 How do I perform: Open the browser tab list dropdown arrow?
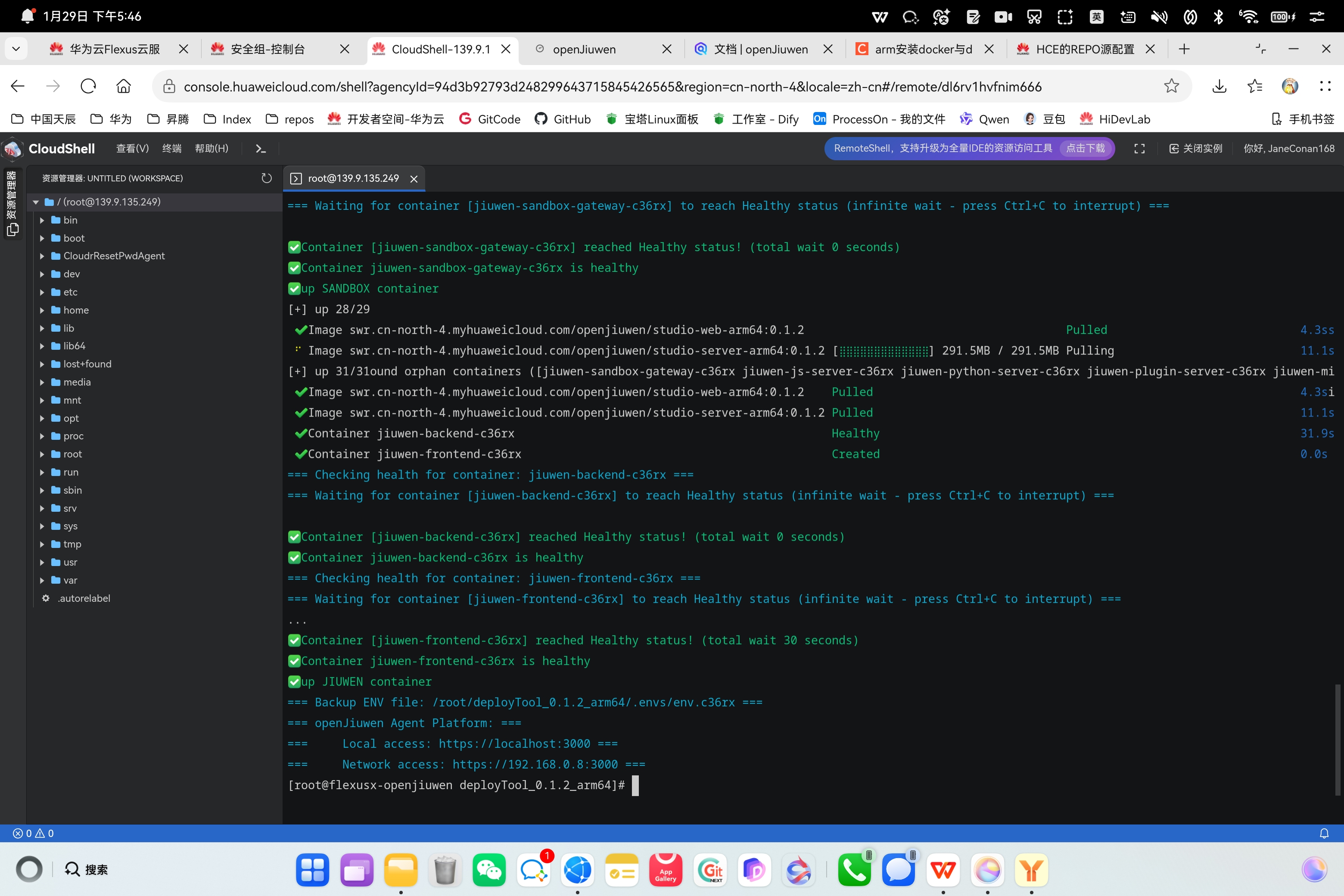[16, 49]
